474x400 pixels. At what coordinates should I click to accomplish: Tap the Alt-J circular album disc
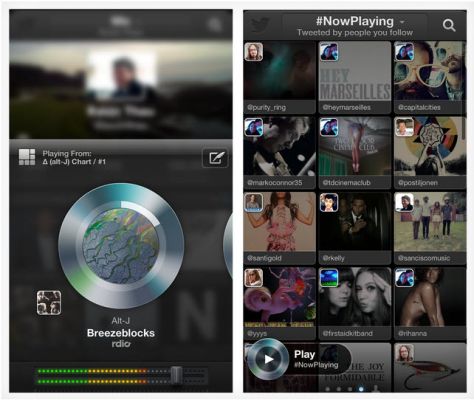[x=121, y=246]
